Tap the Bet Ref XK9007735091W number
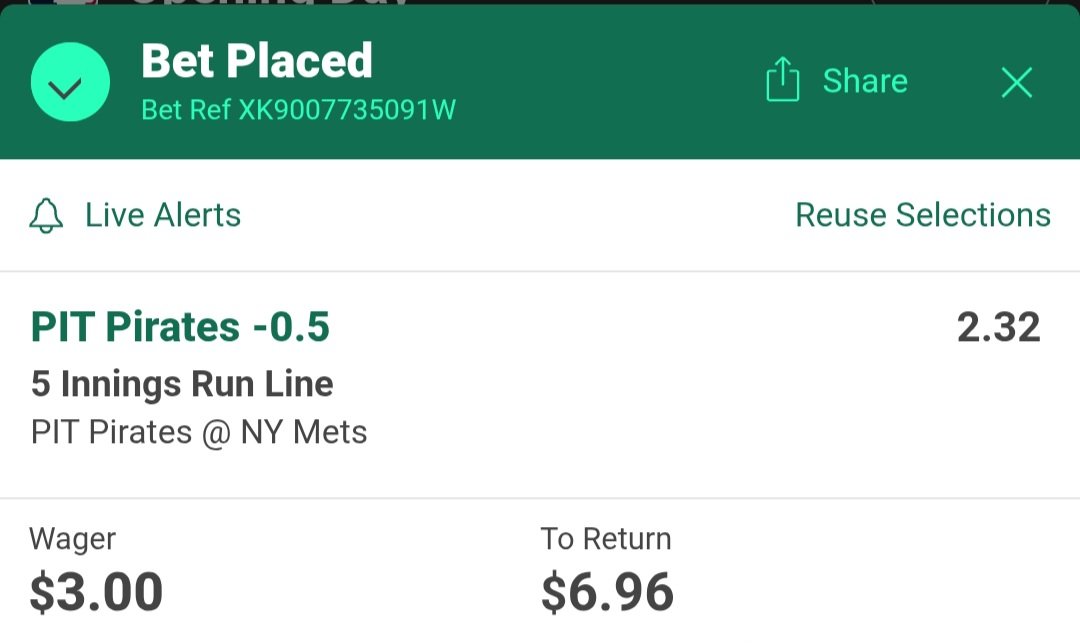Screen dimensions: 1080x643 point(298,110)
